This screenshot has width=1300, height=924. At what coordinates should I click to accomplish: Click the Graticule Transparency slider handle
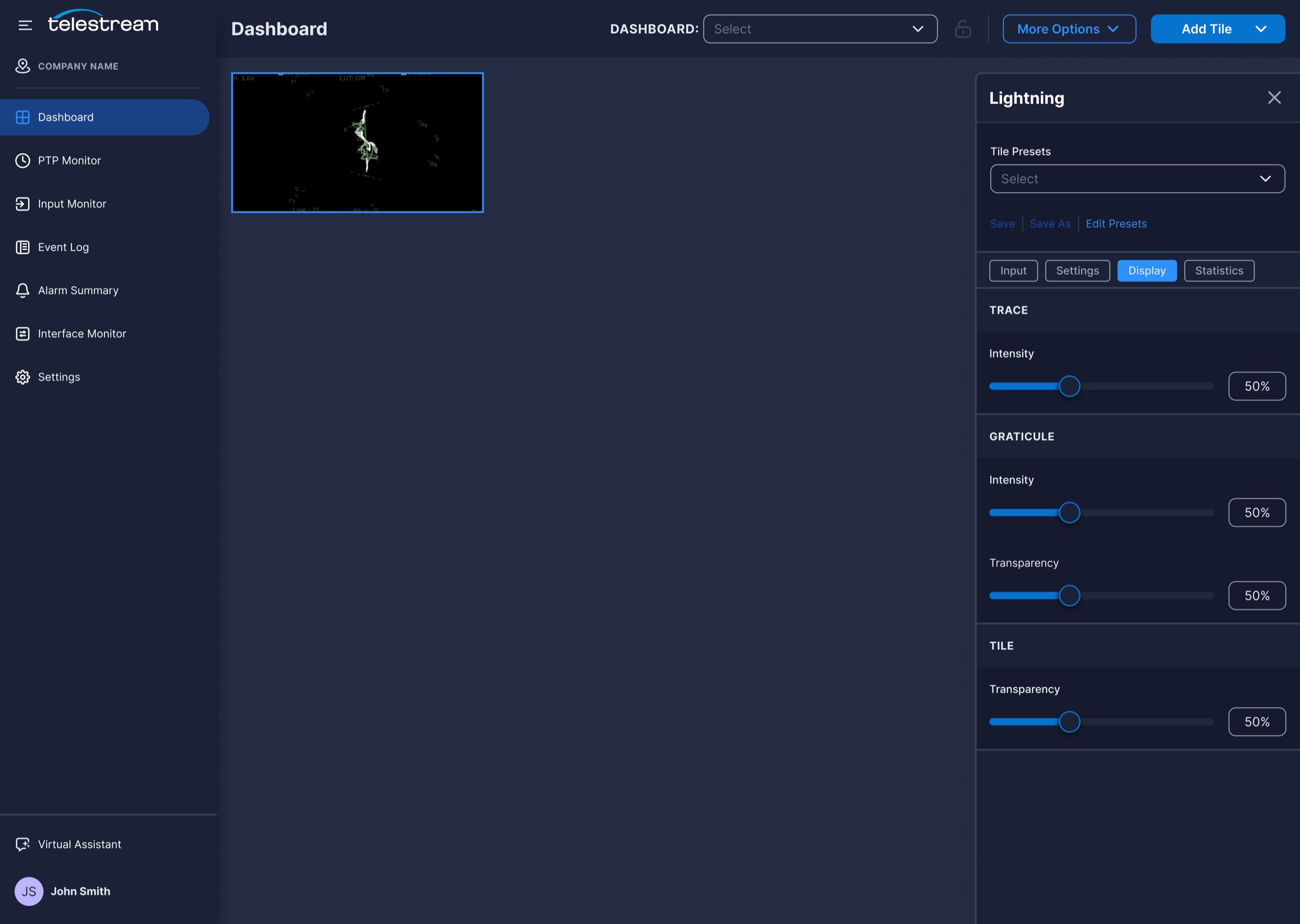(x=1069, y=596)
